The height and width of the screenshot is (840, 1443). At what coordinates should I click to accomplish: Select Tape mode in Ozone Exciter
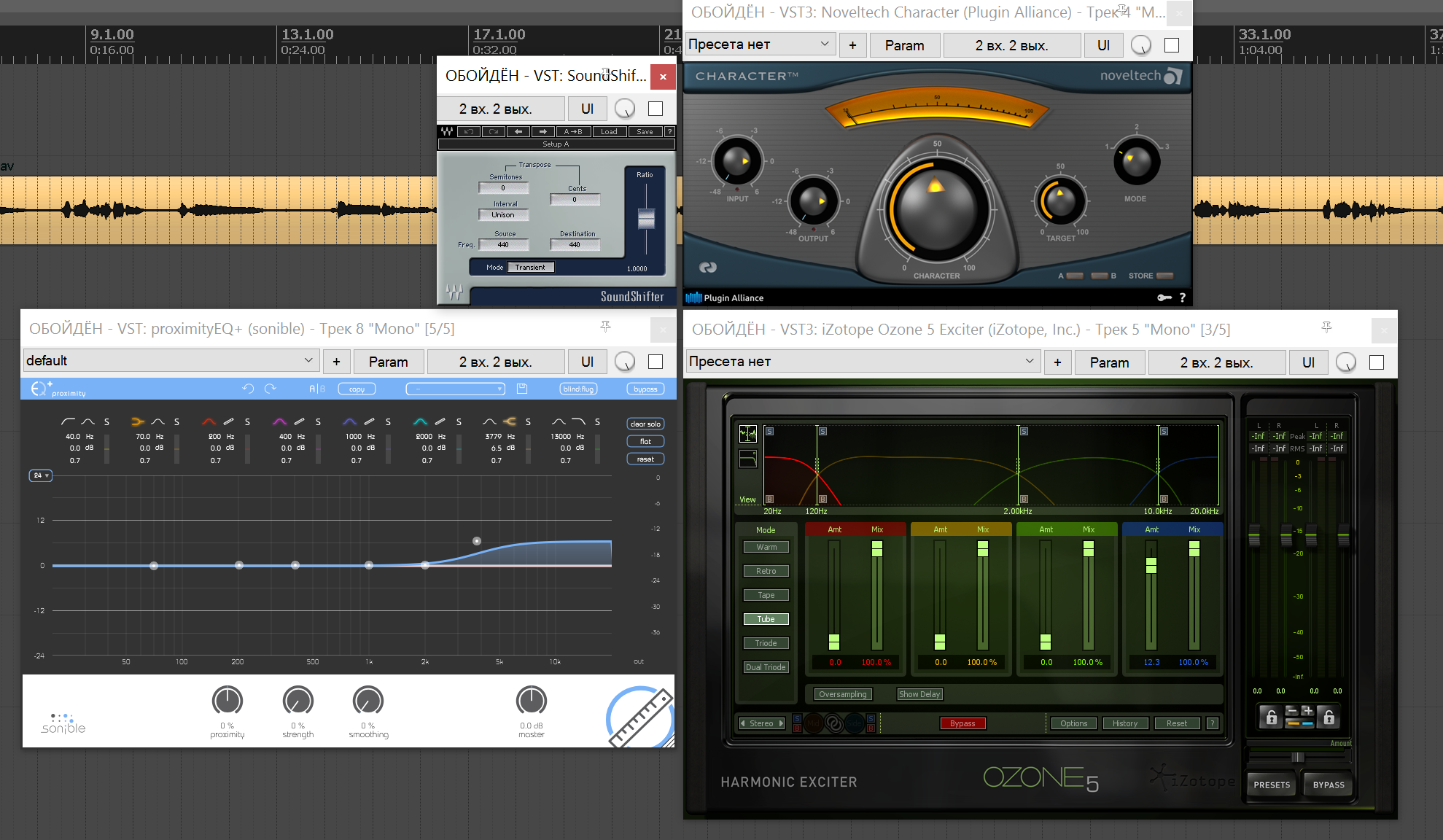click(x=766, y=595)
